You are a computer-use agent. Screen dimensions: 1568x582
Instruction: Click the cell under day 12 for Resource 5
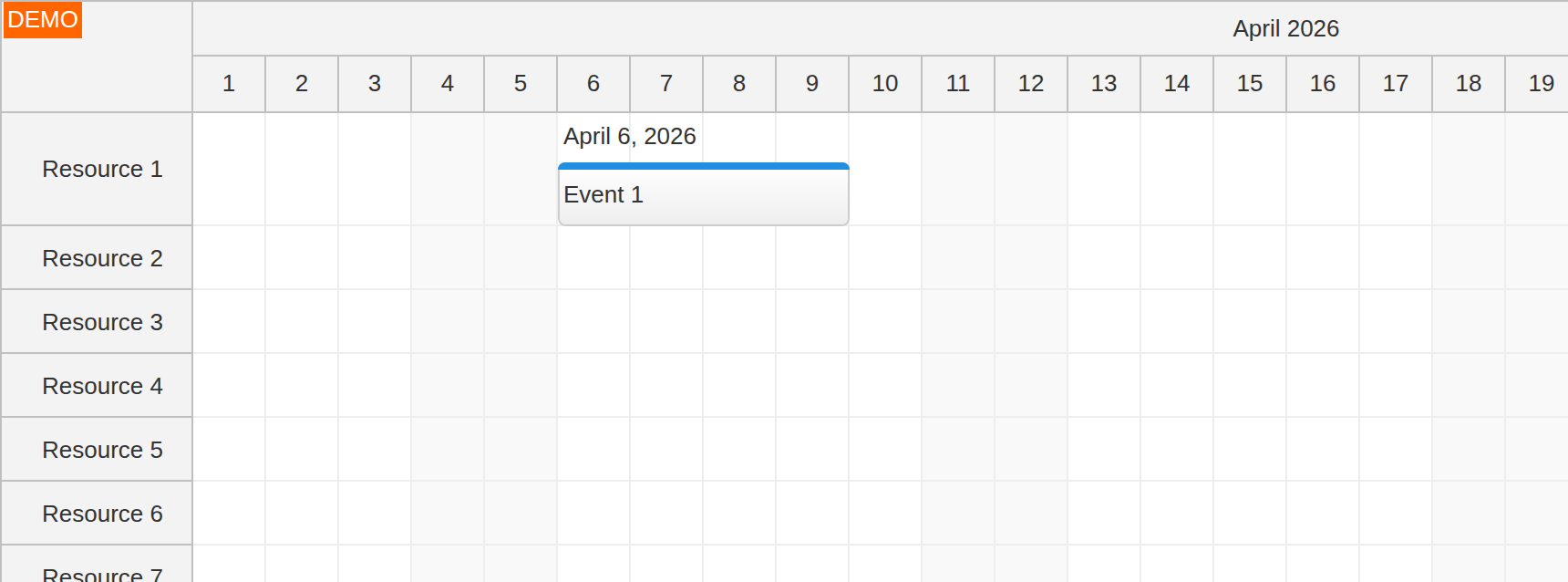[1030, 449]
